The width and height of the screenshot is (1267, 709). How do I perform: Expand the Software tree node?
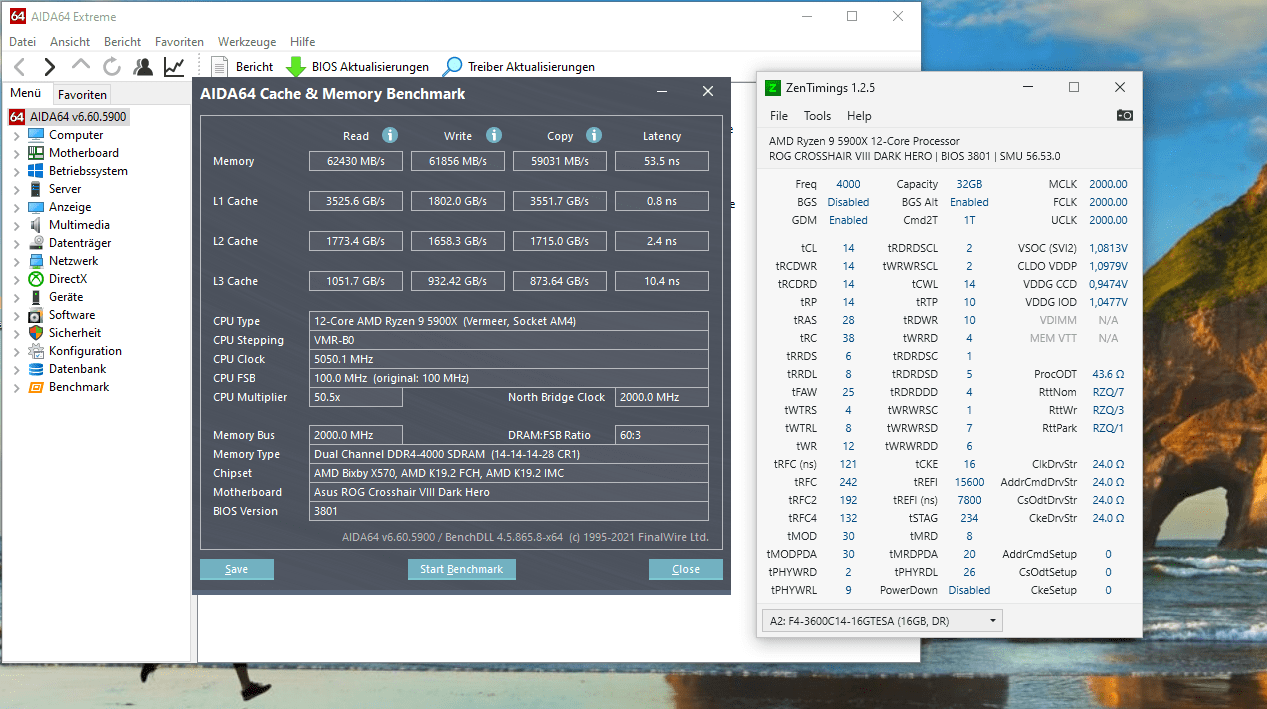pyautogui.click(x=16, y=316)
